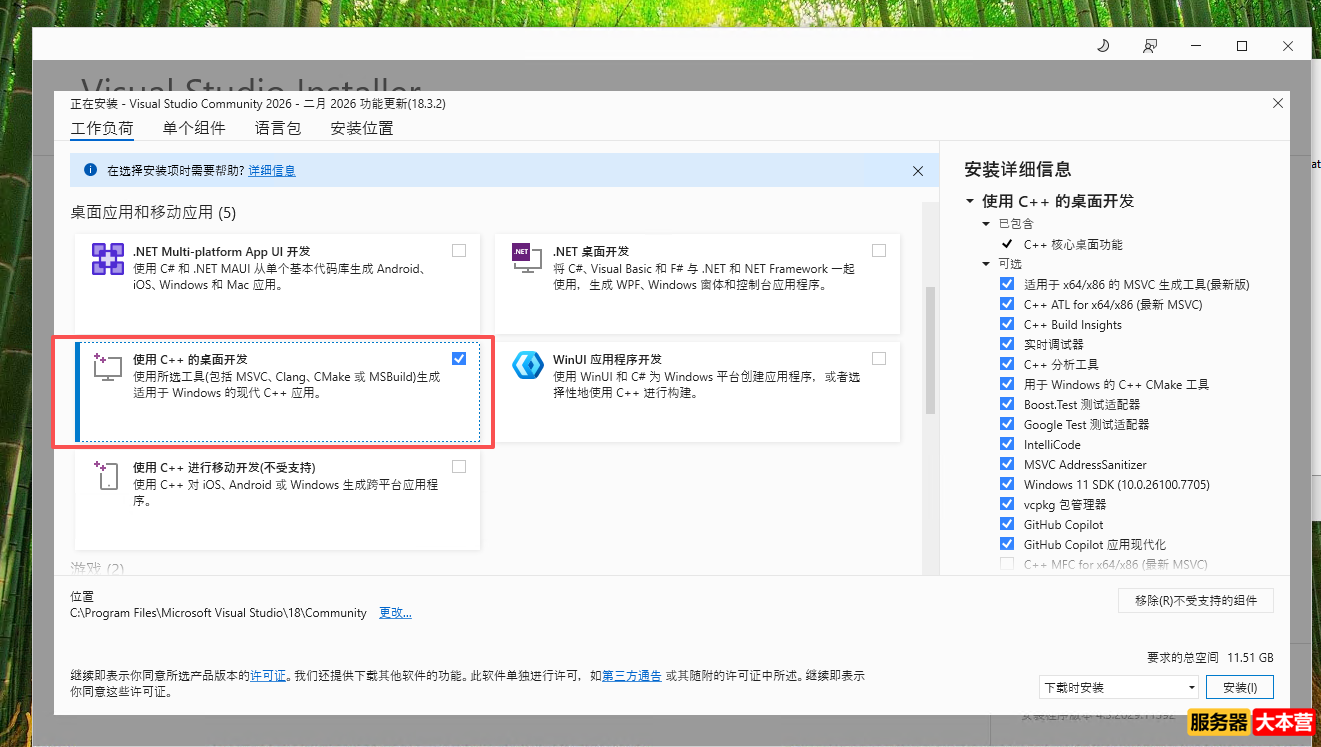This screenshot has height=747, width=1321.
Task: Switch to the 单个组件 tab
Action: coord(193,128)
